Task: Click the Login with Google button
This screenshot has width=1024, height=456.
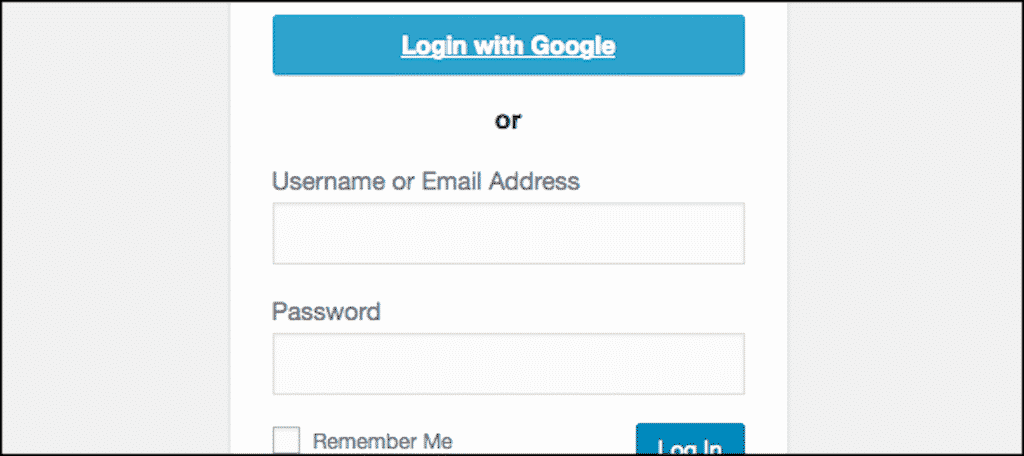Action: pos(508,45)
